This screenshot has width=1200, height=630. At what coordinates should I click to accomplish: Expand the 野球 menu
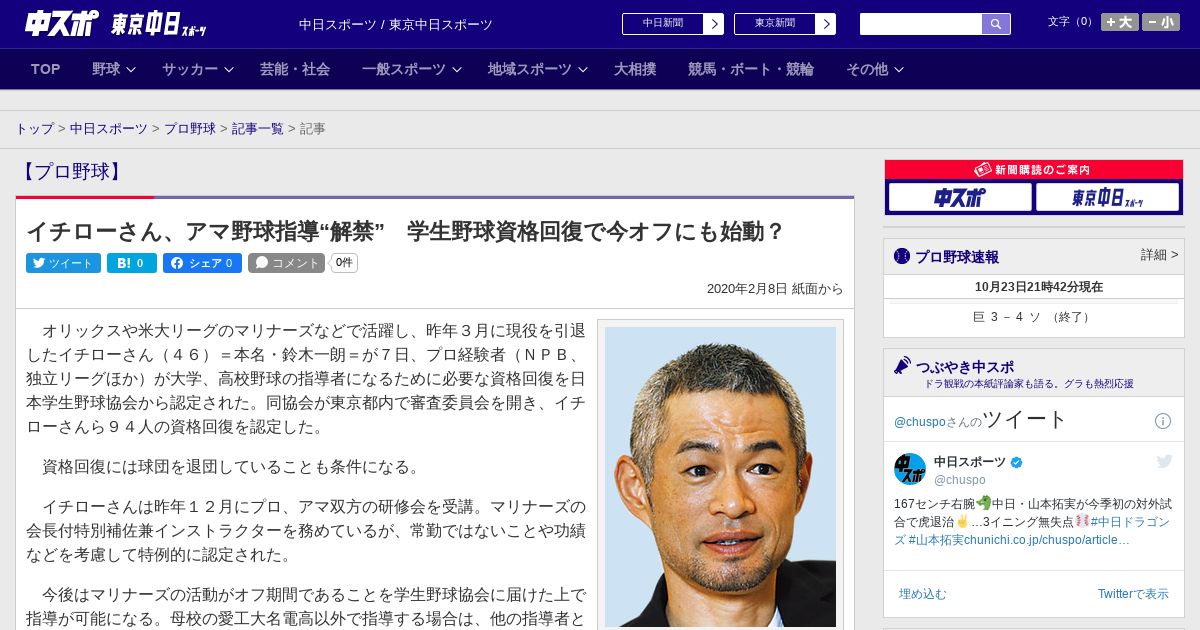[x=114, y=69]
